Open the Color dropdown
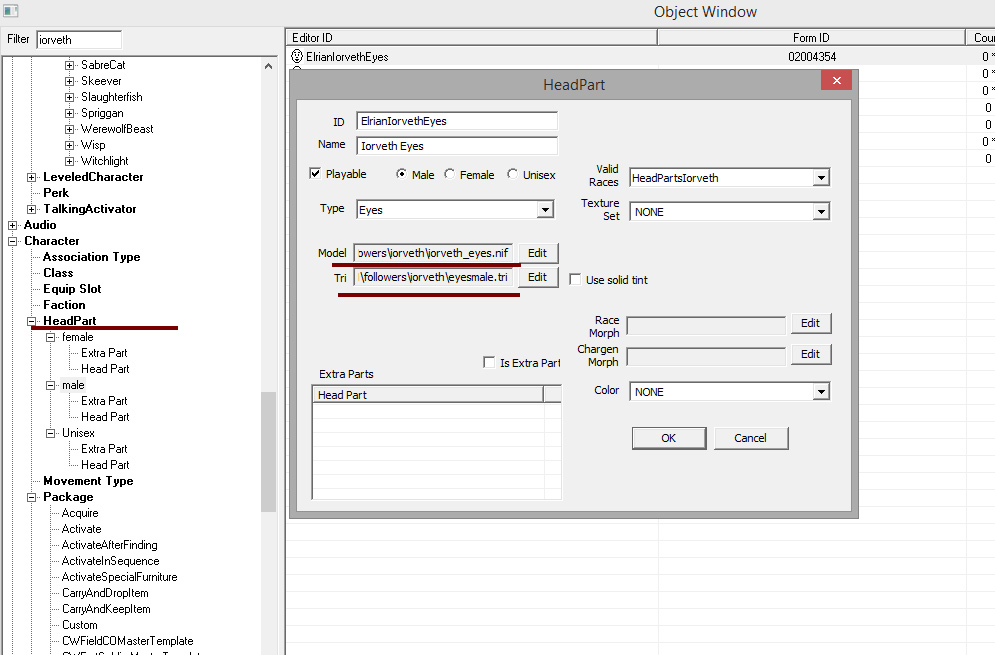This screenshot has height=655, width=995. (821, 392)
